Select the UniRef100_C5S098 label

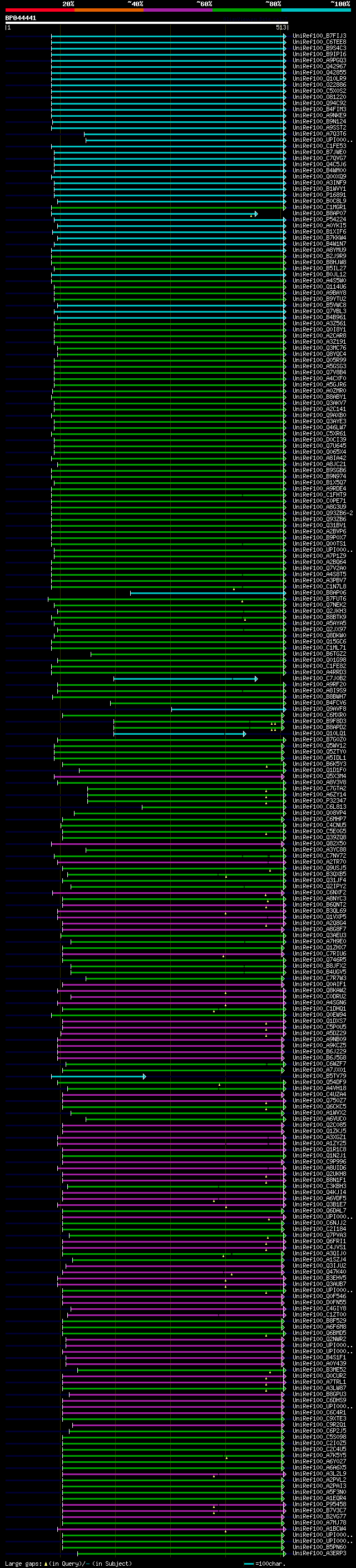click(x=319, y=1437)
